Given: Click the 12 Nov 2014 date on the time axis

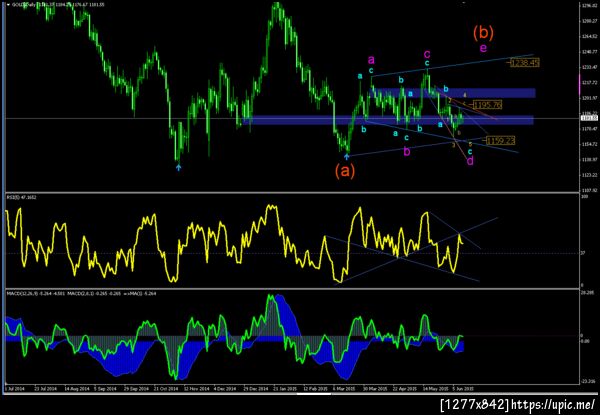Looking at the screenshot, I should [196, 388].
